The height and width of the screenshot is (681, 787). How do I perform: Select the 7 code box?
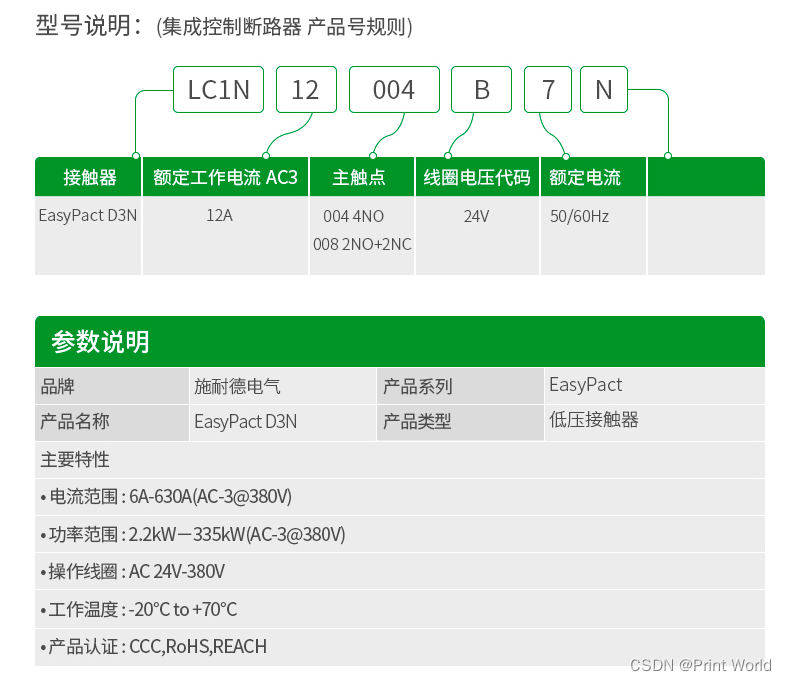[548, 90]
